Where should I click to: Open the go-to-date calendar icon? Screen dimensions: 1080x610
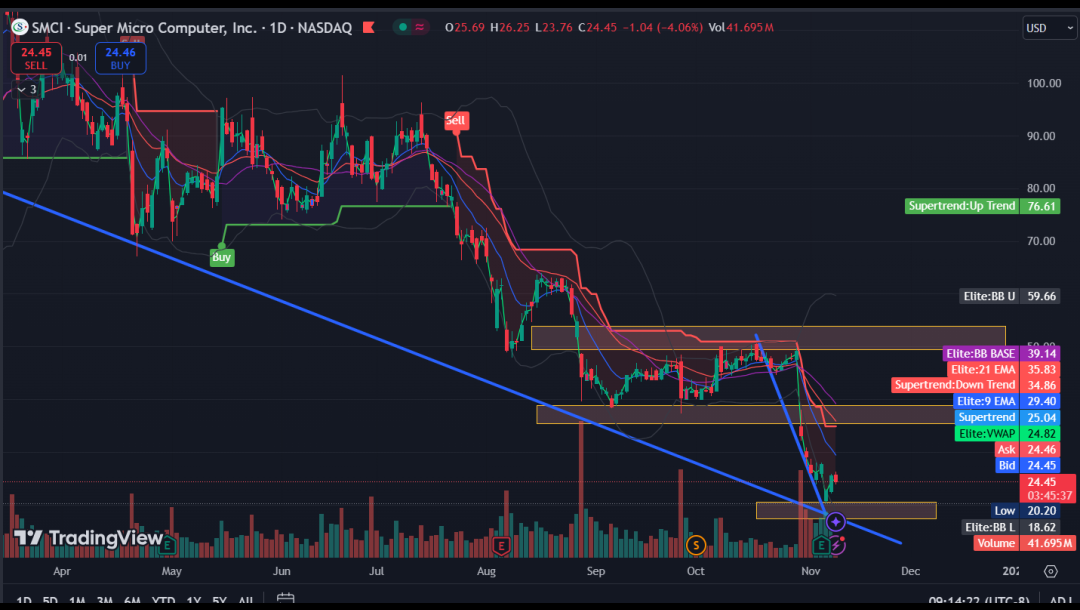click(286, 599)
